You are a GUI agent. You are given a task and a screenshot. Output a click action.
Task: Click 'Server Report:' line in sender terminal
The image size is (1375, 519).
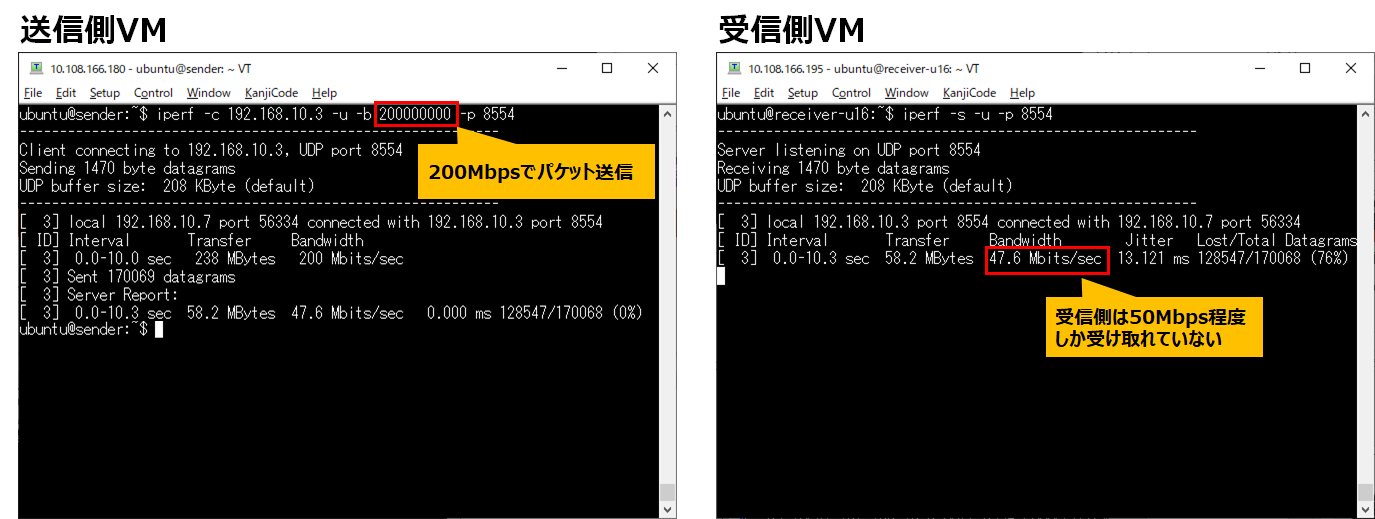(x=99, y=295)
